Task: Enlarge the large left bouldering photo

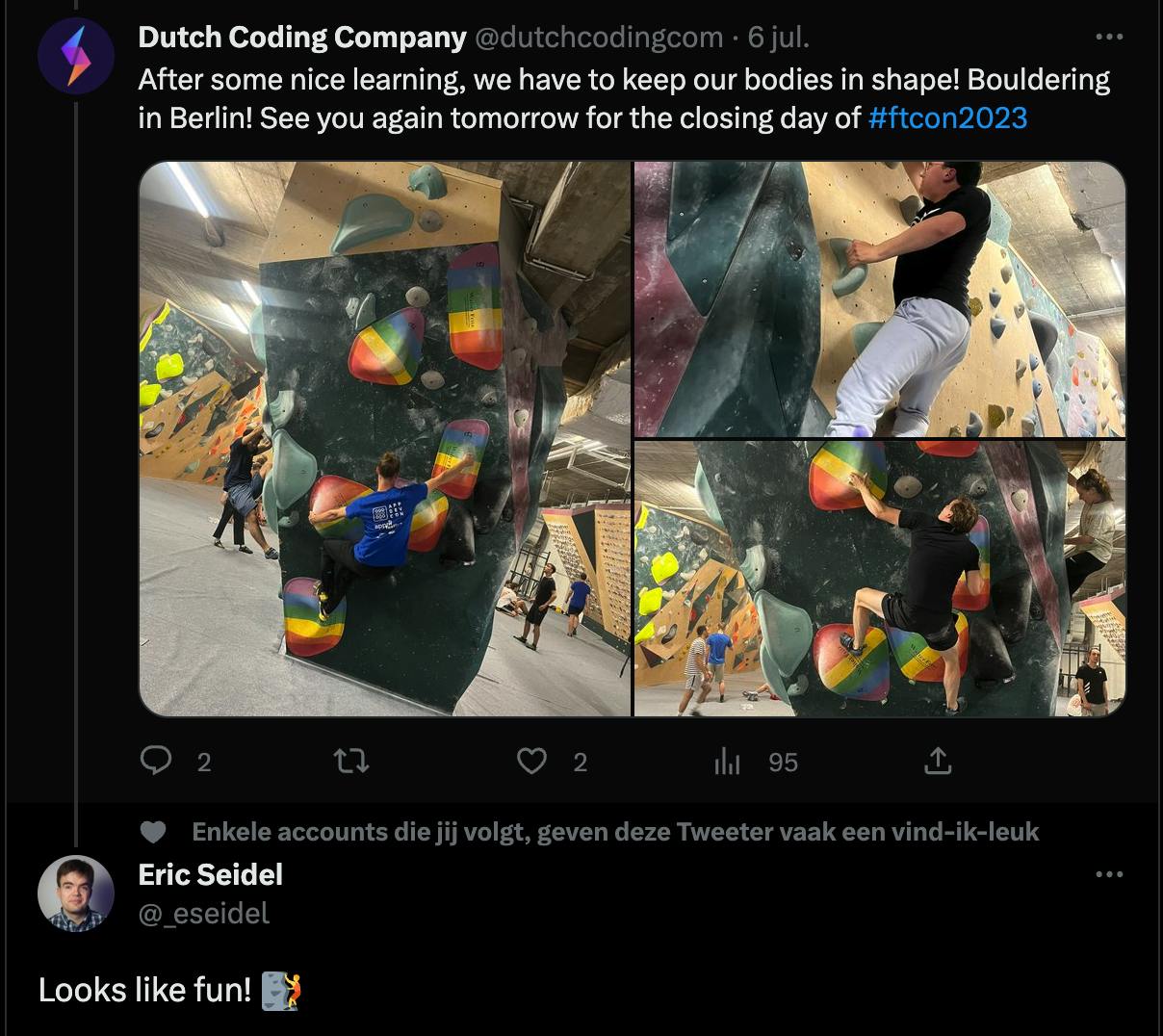Action: [385, 439]
